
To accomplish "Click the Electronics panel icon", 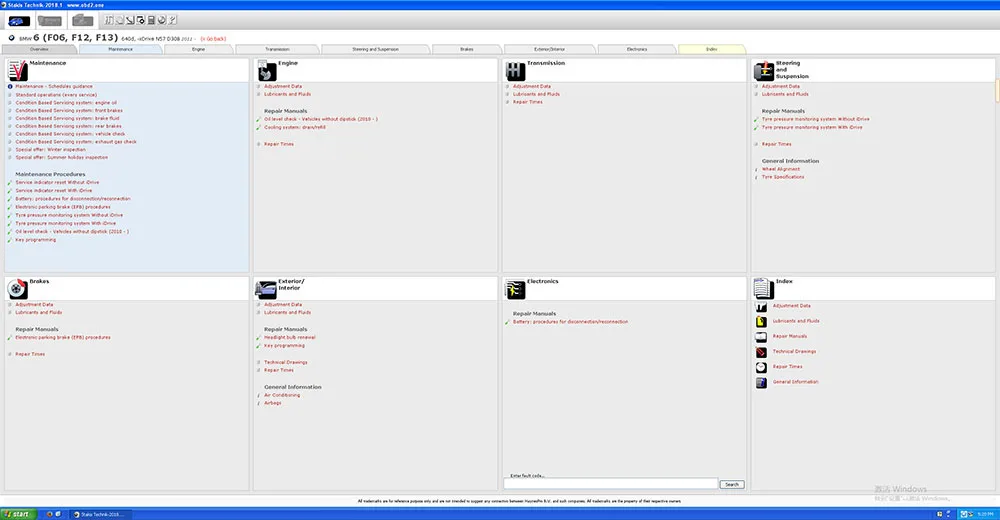I will point(515,290).
